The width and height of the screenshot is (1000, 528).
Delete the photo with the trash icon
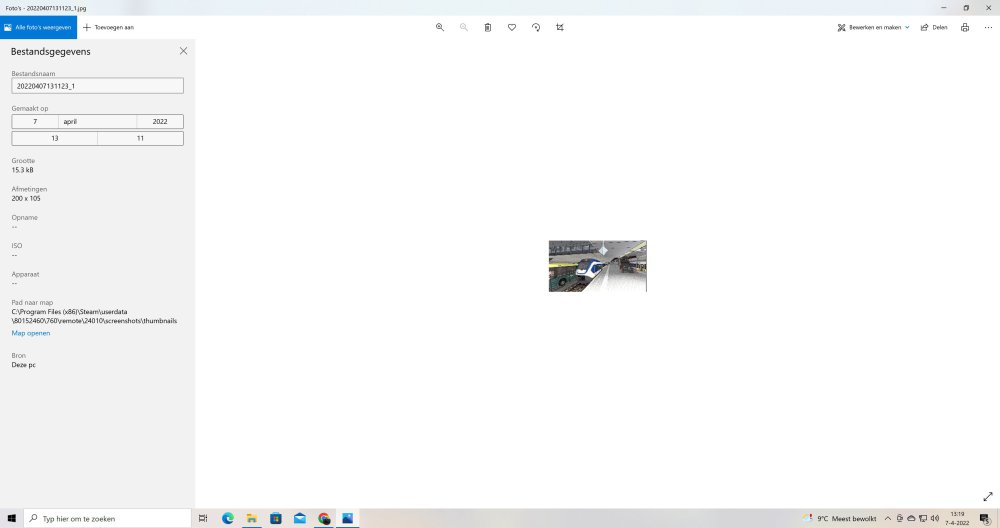pyautogui.click(x=488, y=27)
